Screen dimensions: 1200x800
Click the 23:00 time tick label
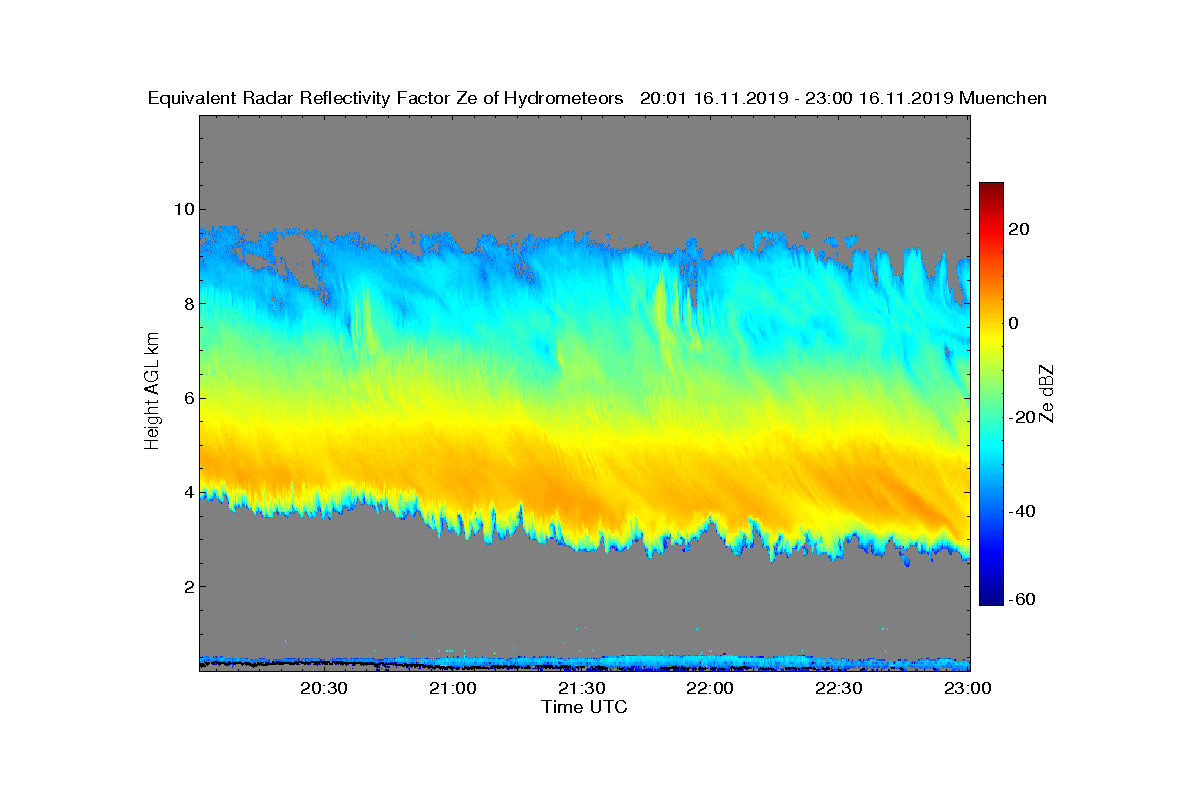(x=969, y=689)
